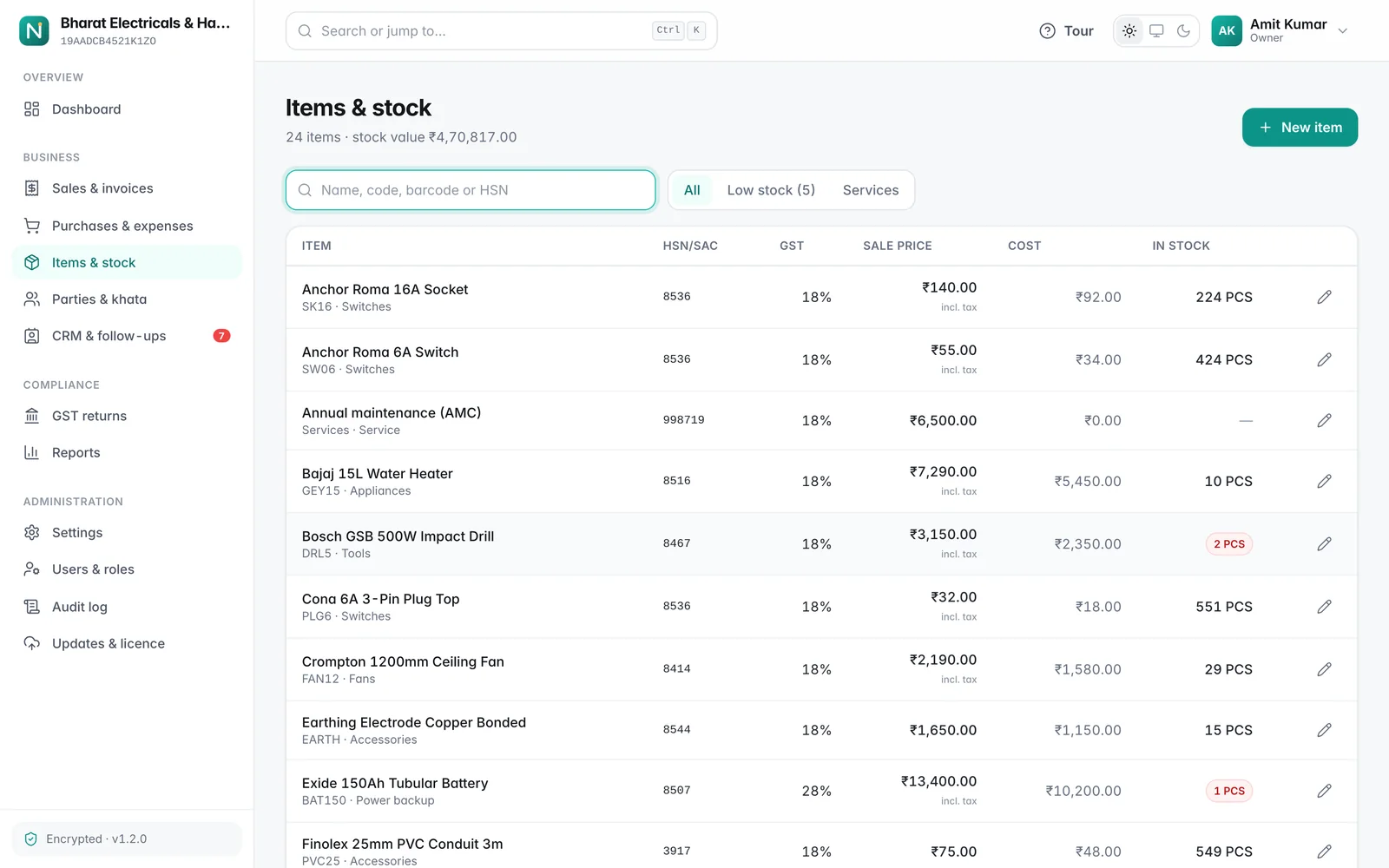Click the ₹6,500.00 sale price cell
The height and width of the screenshot is (868, 1389).
[943, 420]
